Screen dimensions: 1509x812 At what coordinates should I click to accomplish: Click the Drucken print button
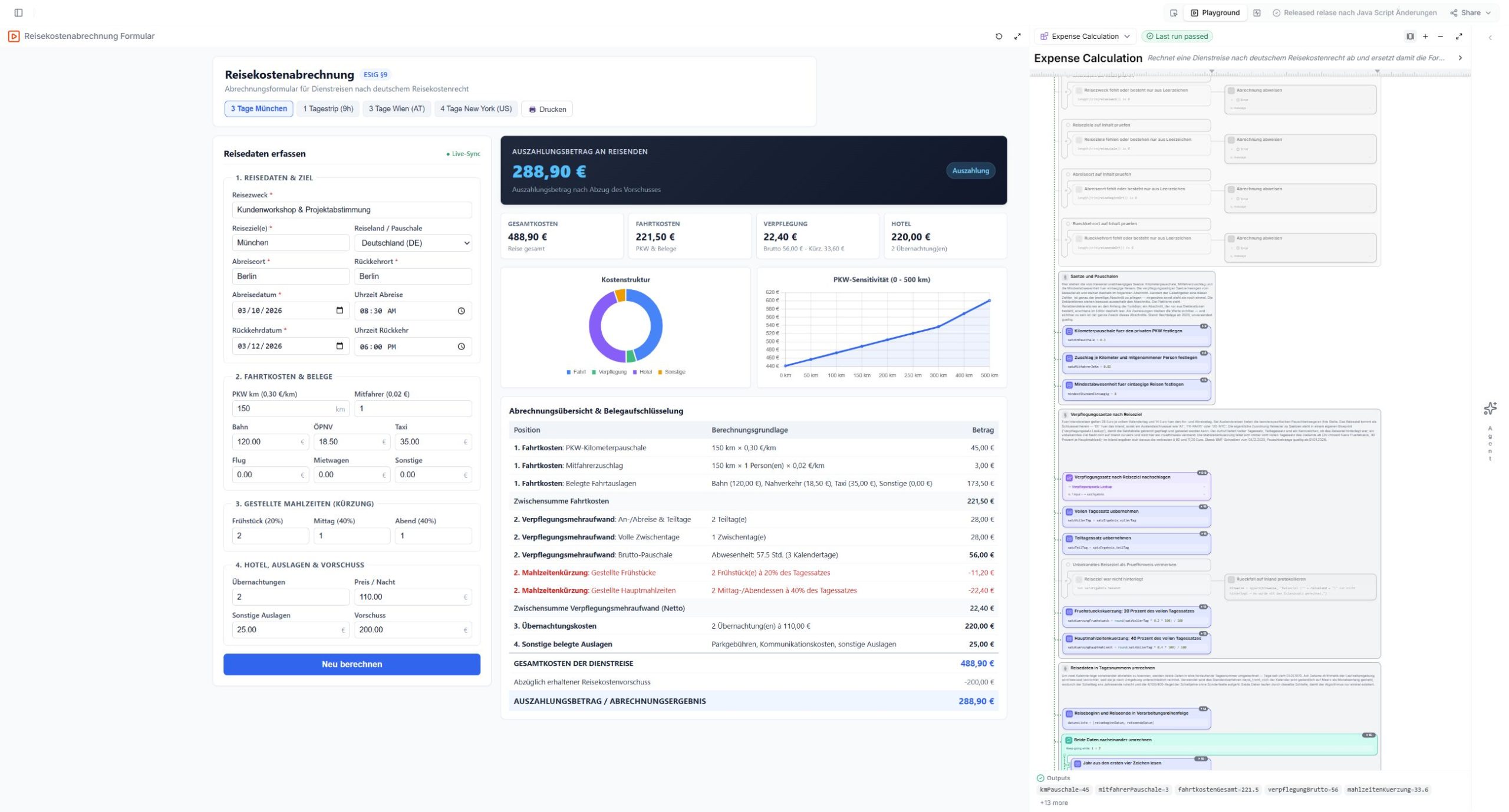click(x=547, y=109)
